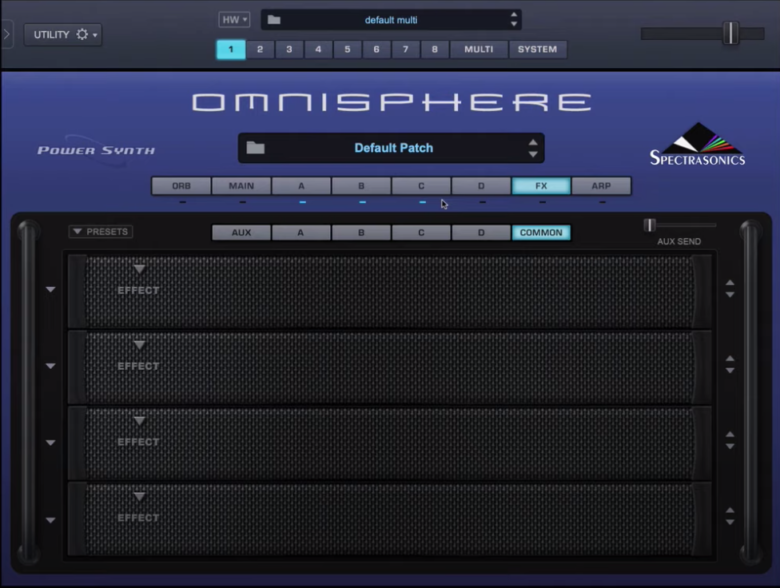Image resolution: width=780 pixels, height=588 pixels.
Task: Move third rack slot effect down
Action: point(730,446)
